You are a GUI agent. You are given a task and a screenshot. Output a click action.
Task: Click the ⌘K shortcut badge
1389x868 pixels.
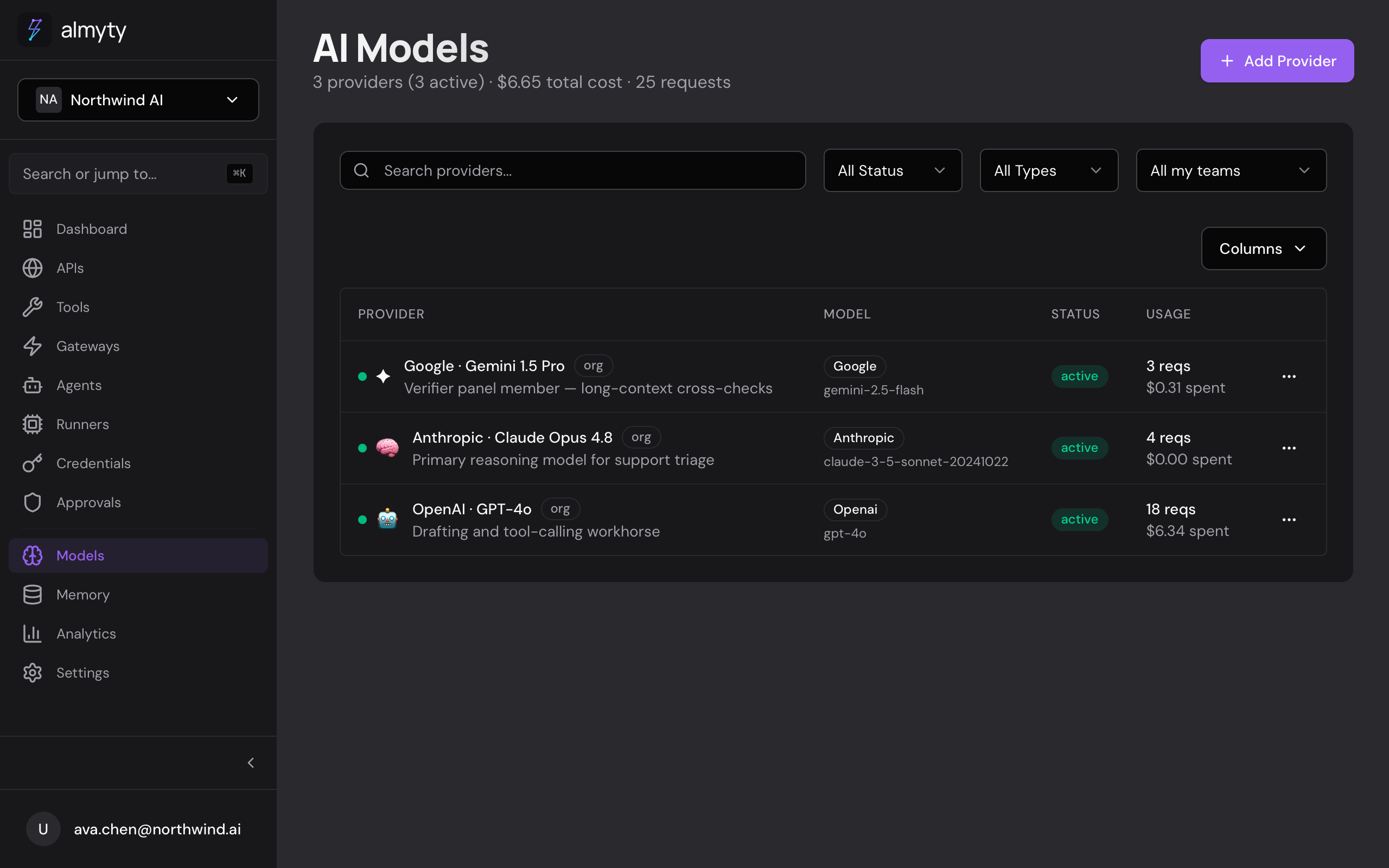(239, 174)
